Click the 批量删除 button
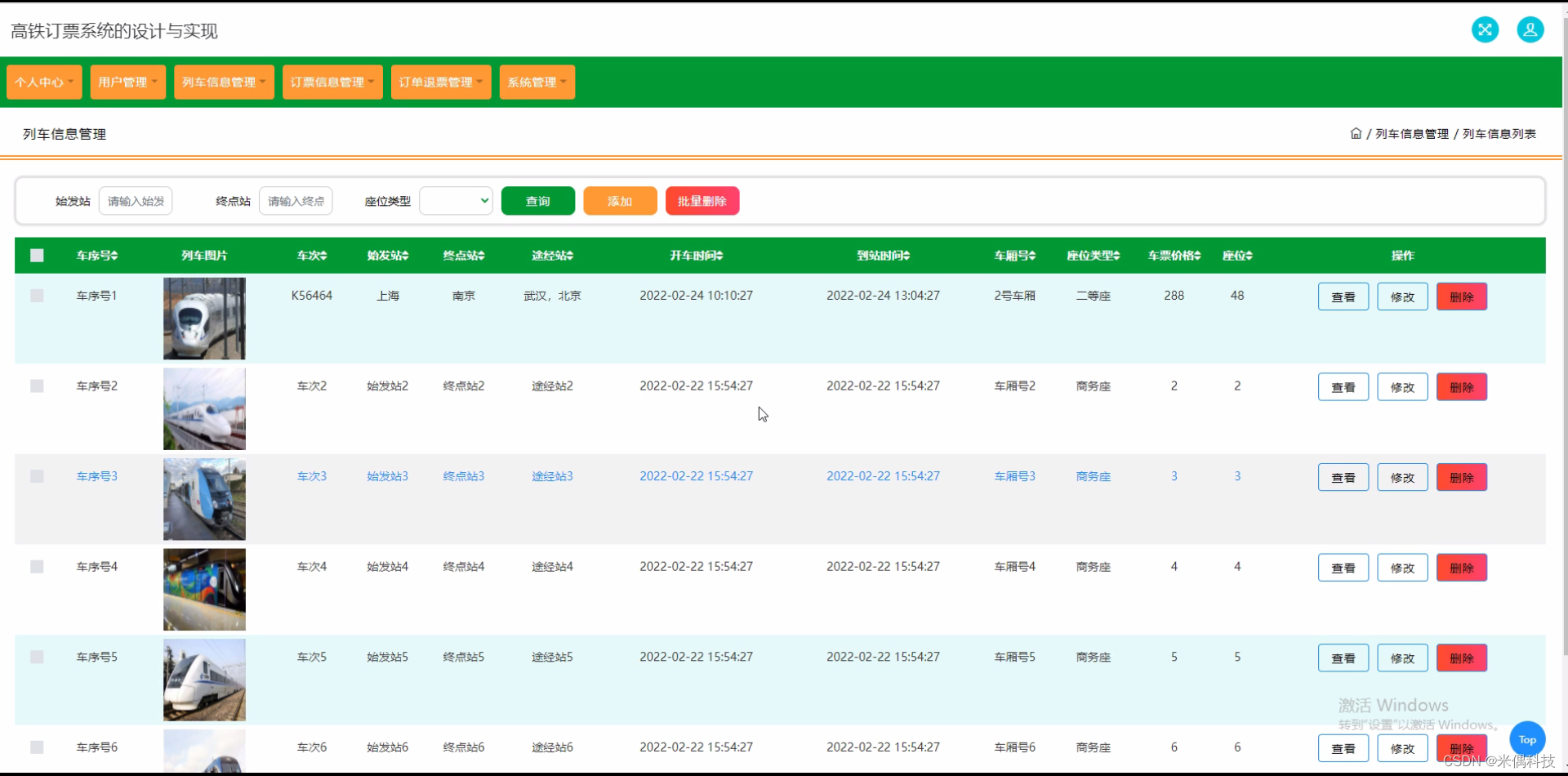The height and width of the screenshot is (776, 1568). coord(702,200)
